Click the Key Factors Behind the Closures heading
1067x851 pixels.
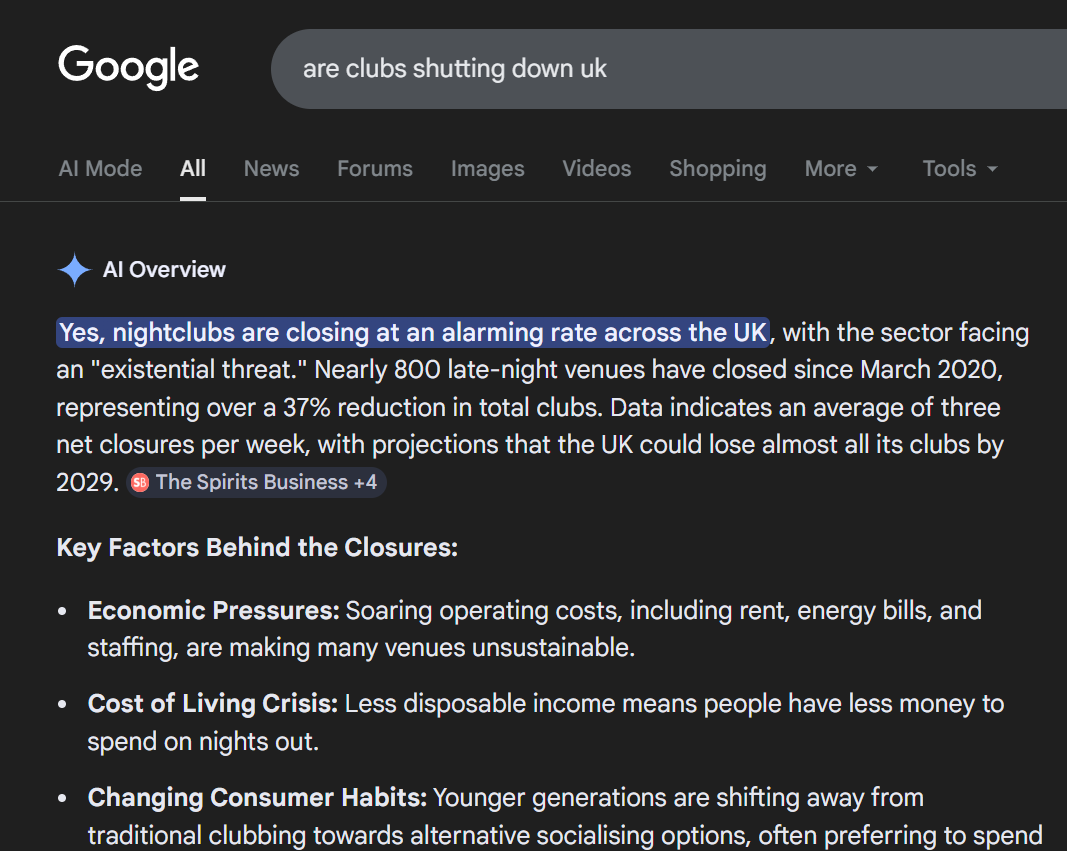pos(257,548)
